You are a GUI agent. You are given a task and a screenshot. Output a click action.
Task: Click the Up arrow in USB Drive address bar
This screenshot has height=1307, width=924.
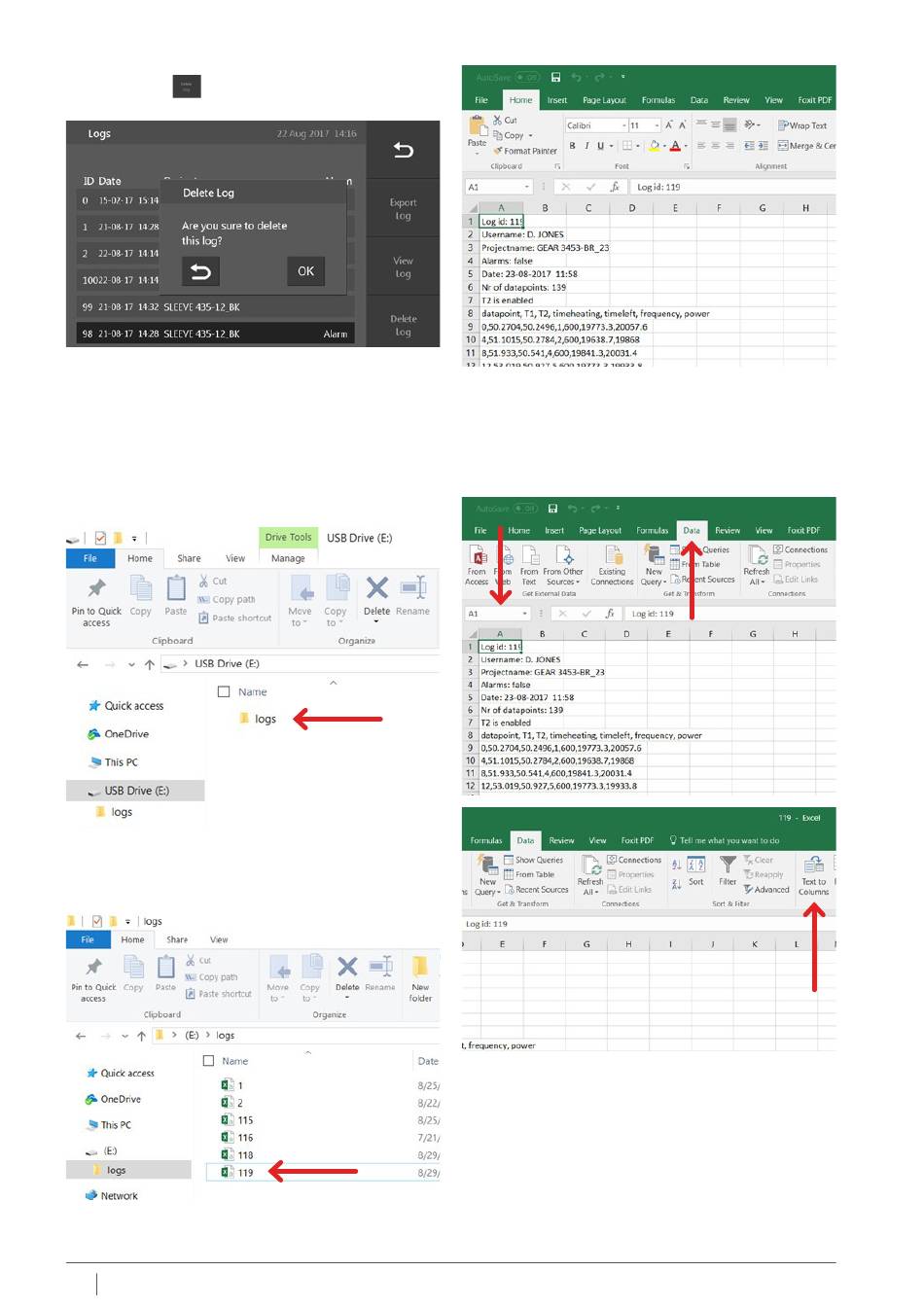pos(149,664)
